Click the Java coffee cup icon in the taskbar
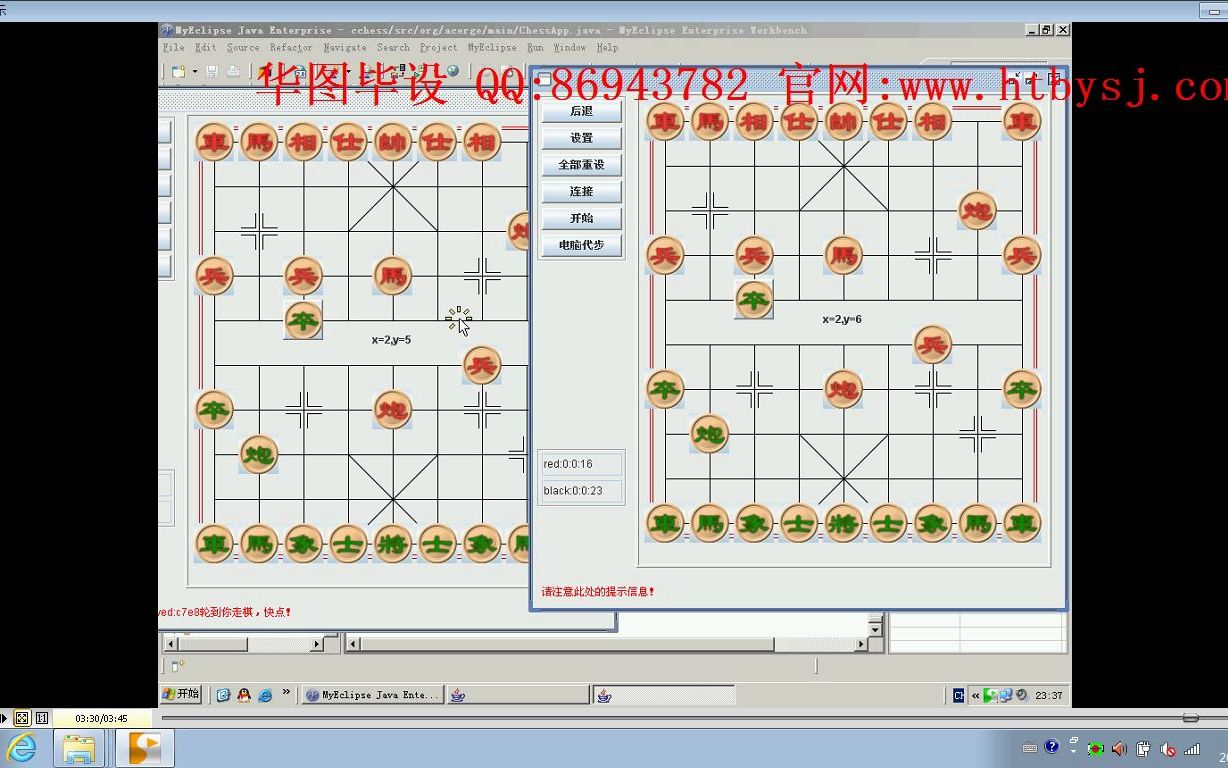Screen dimensions: 1228x768 tap(456, 694)
